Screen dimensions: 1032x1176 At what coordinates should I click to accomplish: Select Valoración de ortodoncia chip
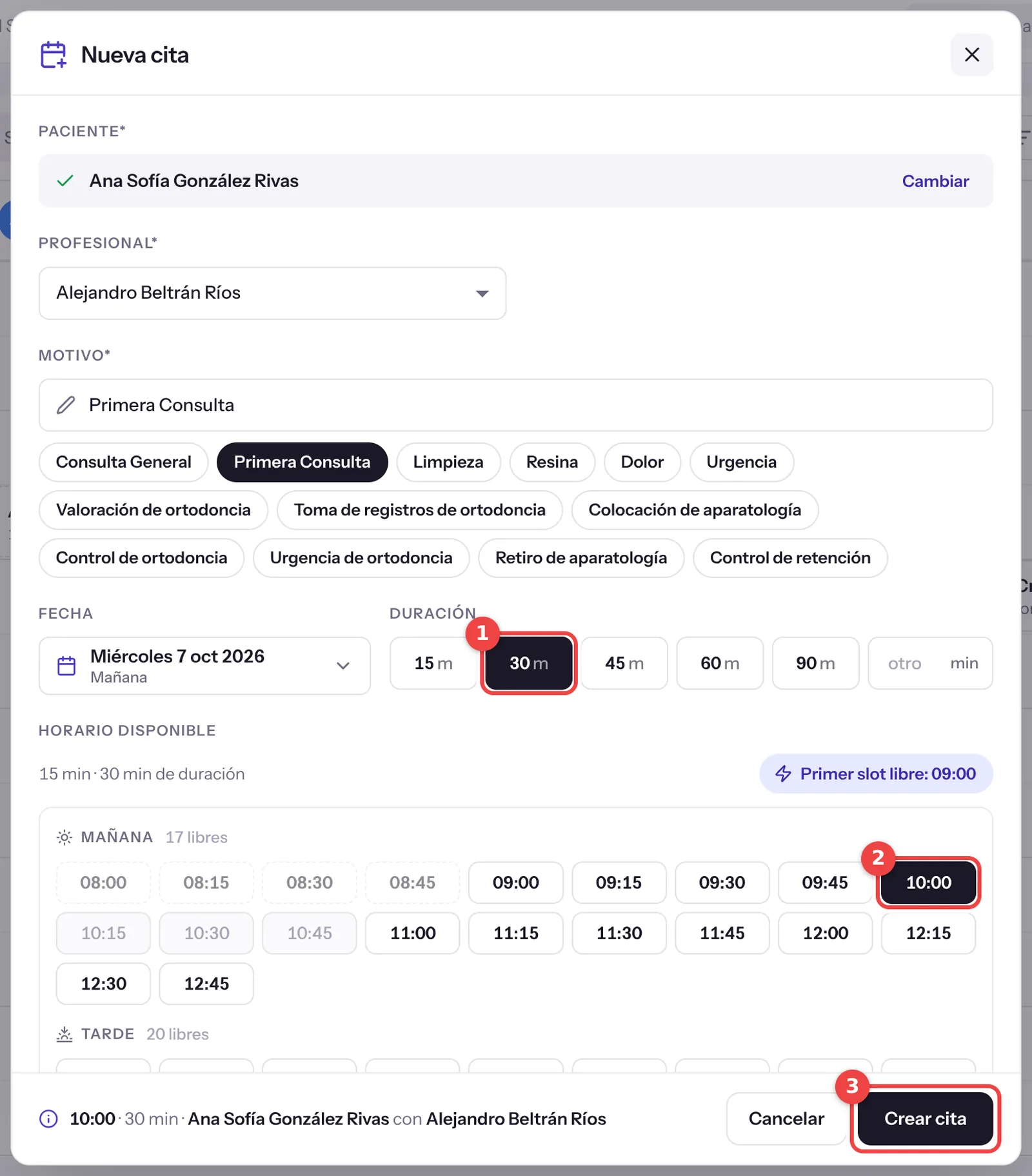[154, 510]
